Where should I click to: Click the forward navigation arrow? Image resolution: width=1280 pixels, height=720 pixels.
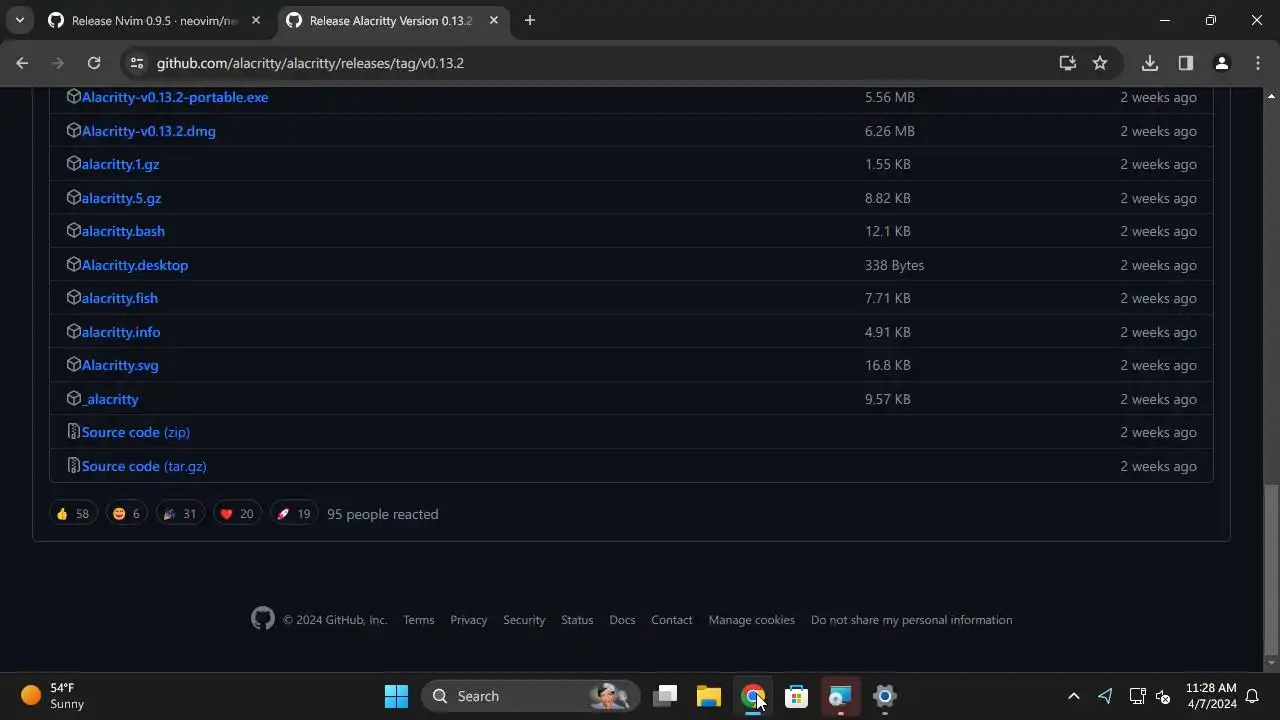(58, 63)
